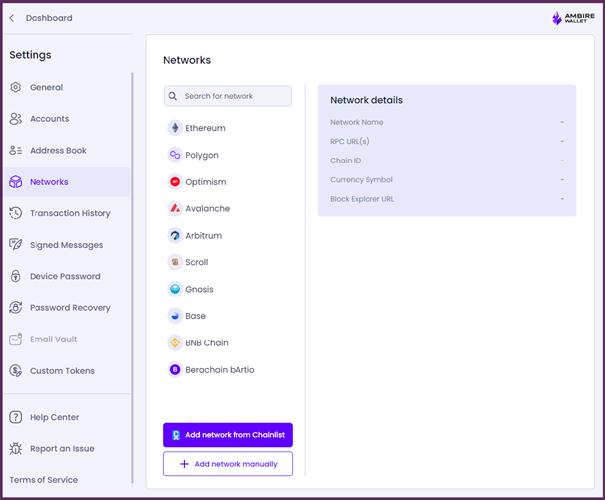Click the Optimism network logo
605x500 pixels.
coord(175,182)
